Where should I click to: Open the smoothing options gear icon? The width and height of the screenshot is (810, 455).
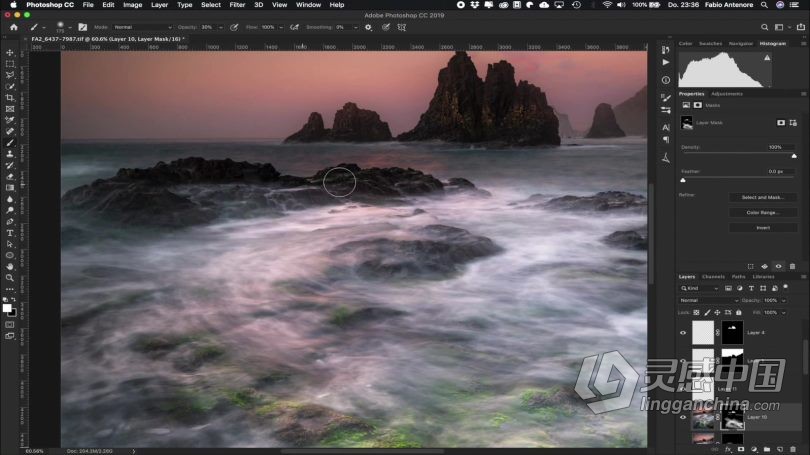pyautogui.click(x=368, y=27)
